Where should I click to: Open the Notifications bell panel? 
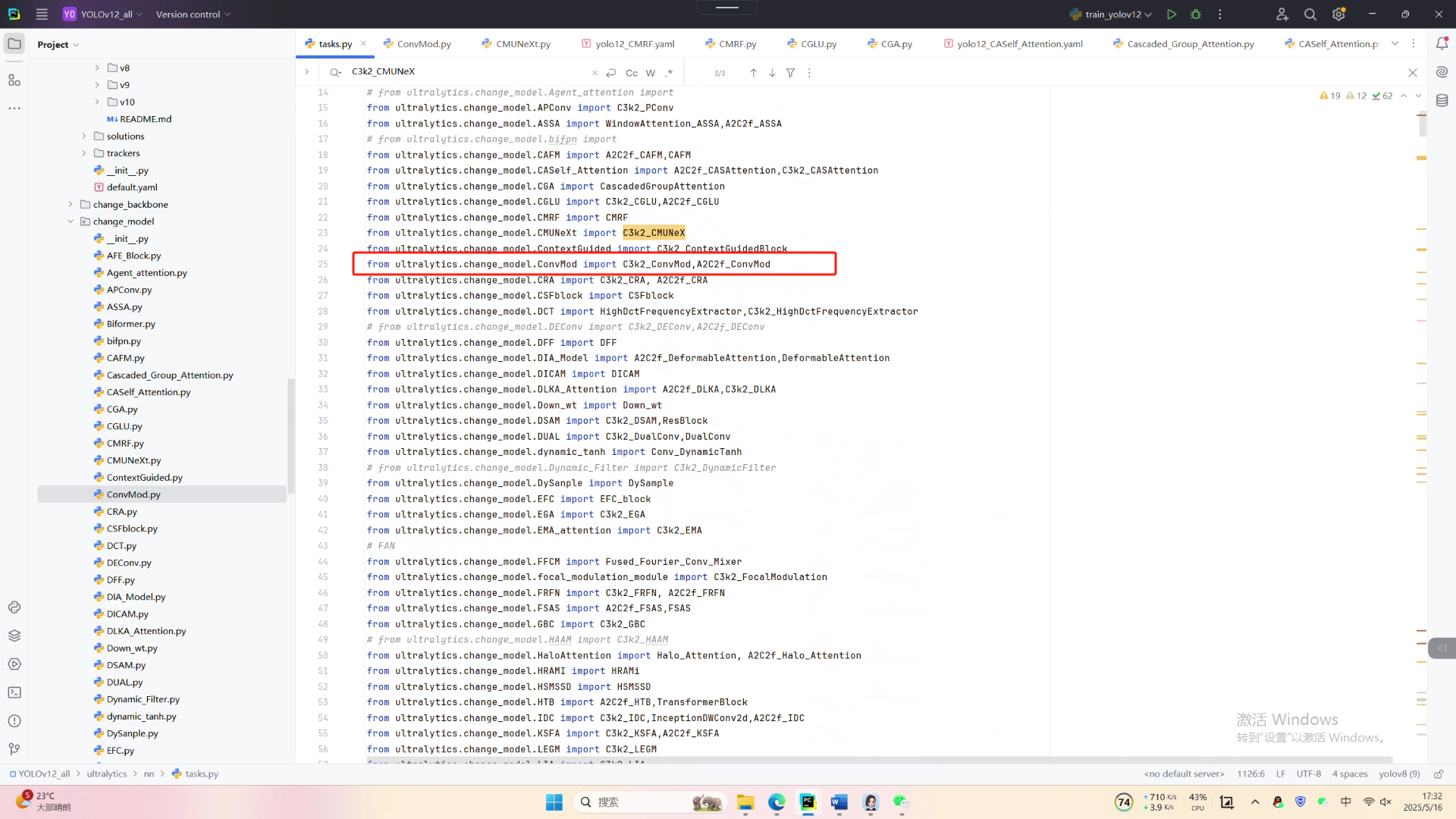click(x=1442, y=44)
